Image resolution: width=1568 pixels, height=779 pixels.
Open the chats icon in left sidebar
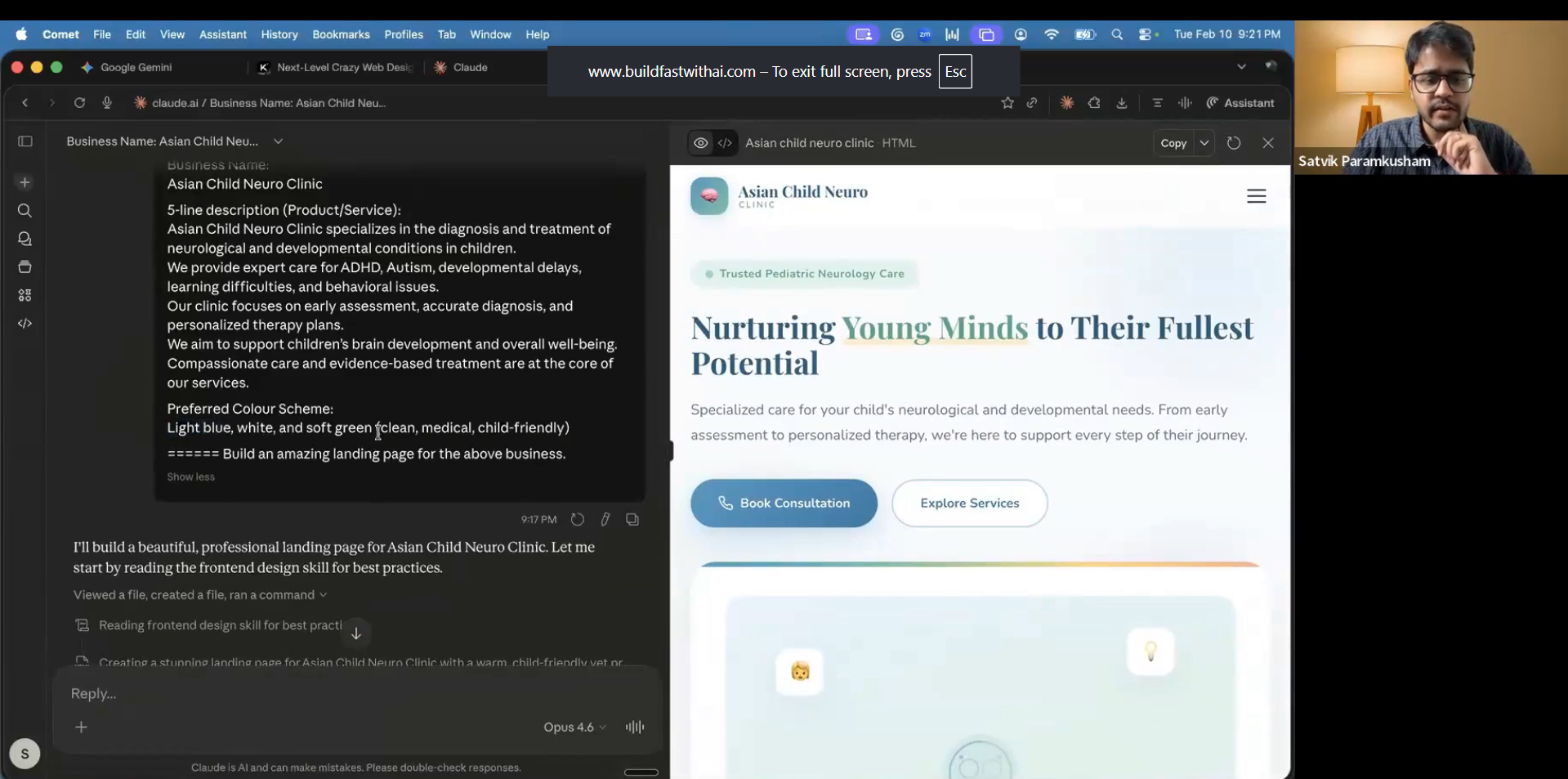pos(25,239)
